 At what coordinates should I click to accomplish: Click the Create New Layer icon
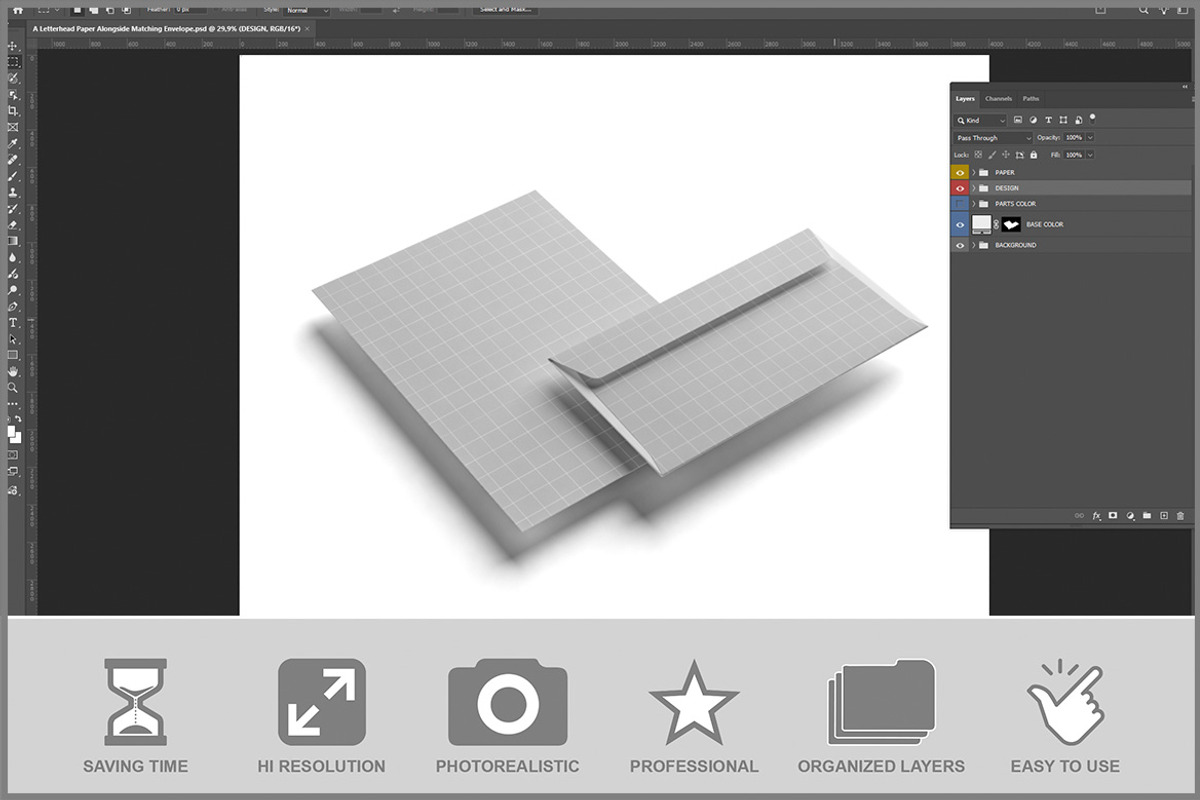click(x=1164, y=515)
